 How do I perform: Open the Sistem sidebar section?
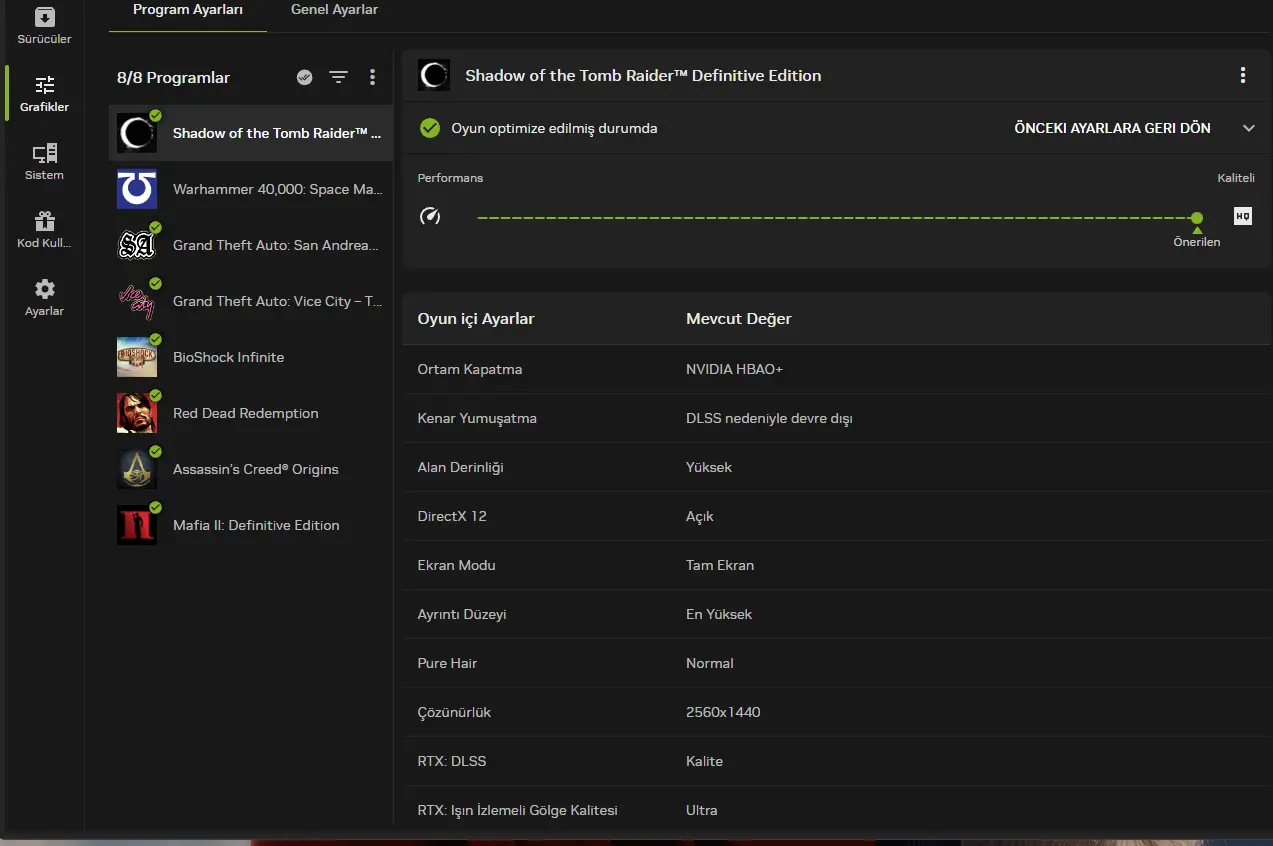tap(44, 162)
